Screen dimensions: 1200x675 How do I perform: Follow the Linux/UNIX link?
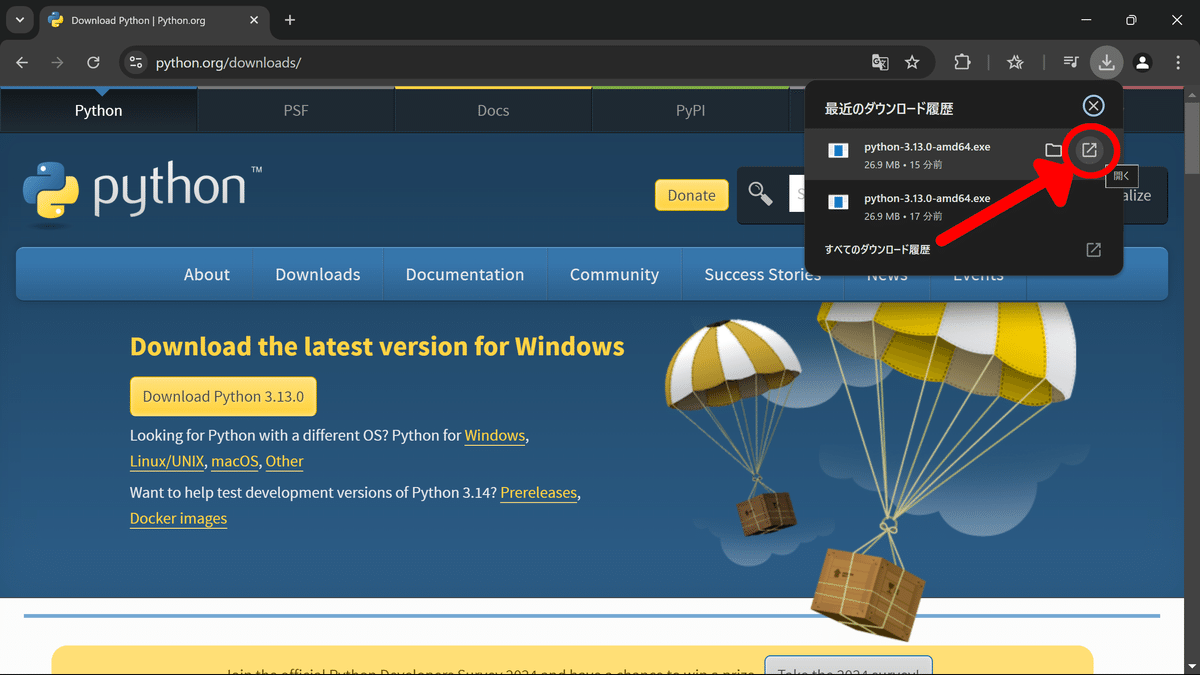168,462
